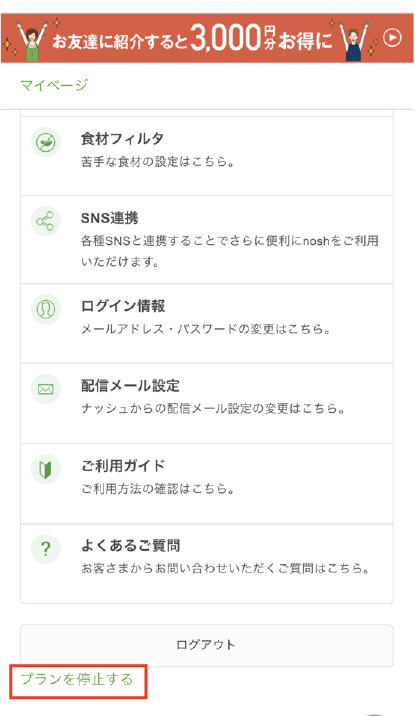Open the ご利用ガイド heading
The image size is (415, 716).
coord(123,466)
